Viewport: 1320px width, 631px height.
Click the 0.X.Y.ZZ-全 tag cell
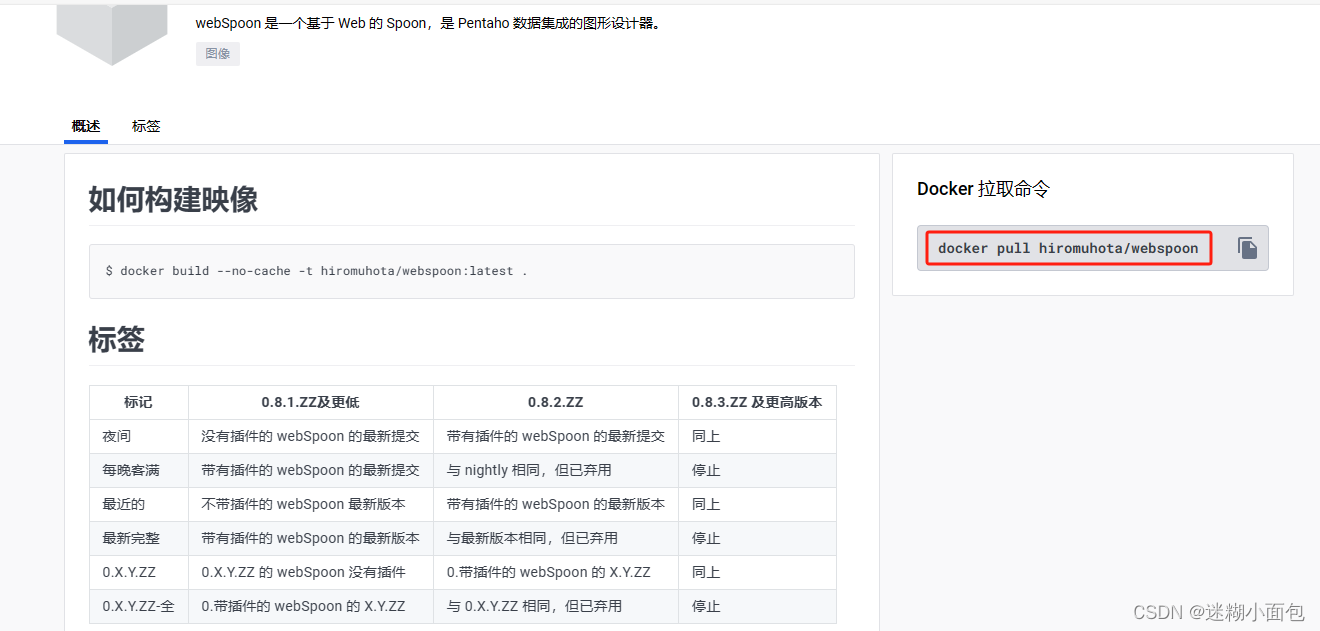(139, 606)
